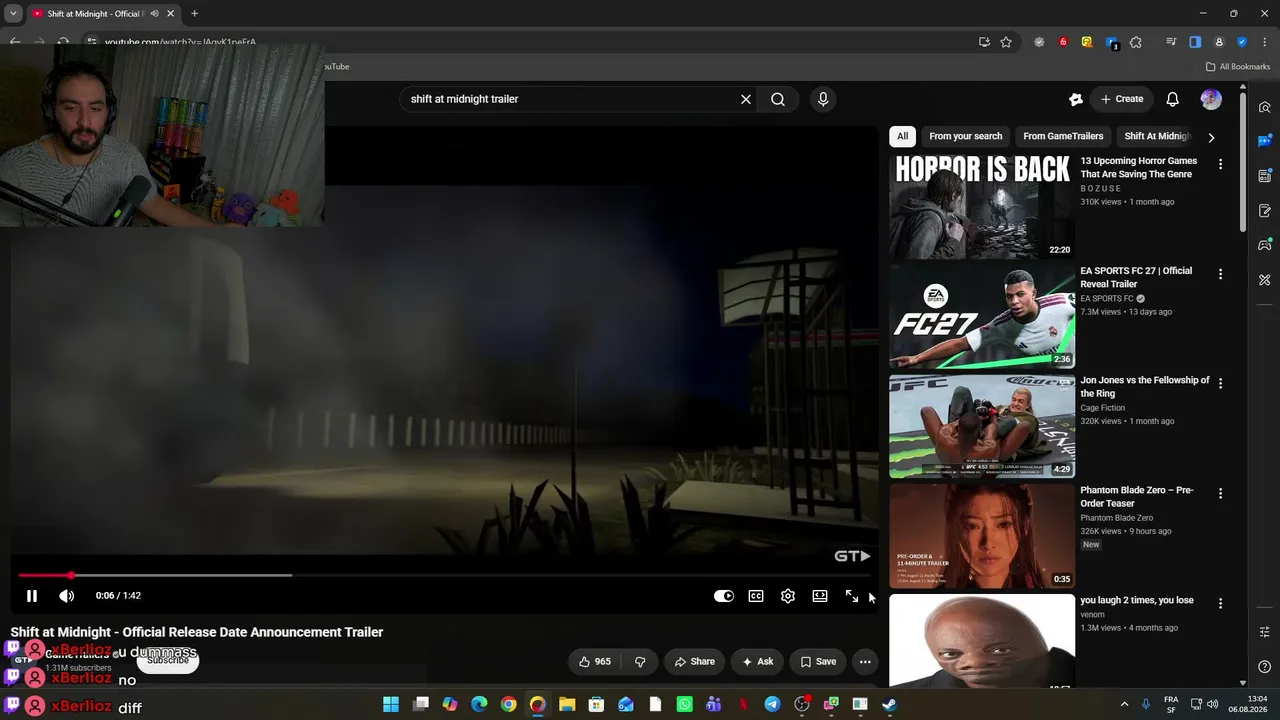Image resolution: width=1280 pixels, height=720 pixels.
Task: Open Chrome tab search dropdown arrow
Action: coord(13,13)
